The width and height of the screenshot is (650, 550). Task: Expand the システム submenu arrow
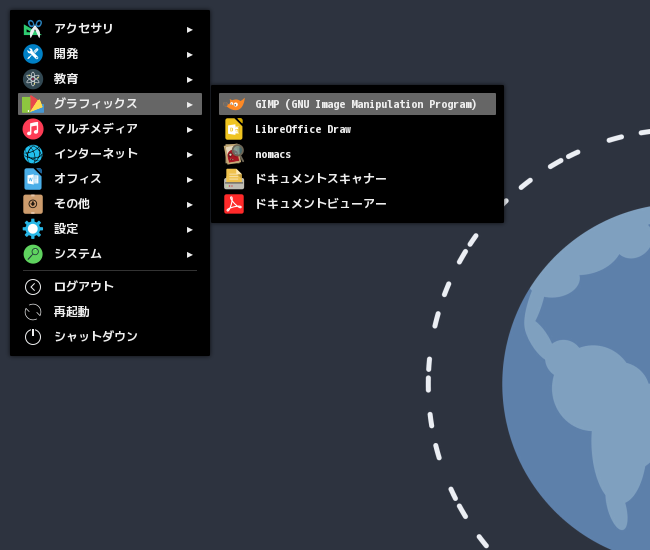pos(189,254)
